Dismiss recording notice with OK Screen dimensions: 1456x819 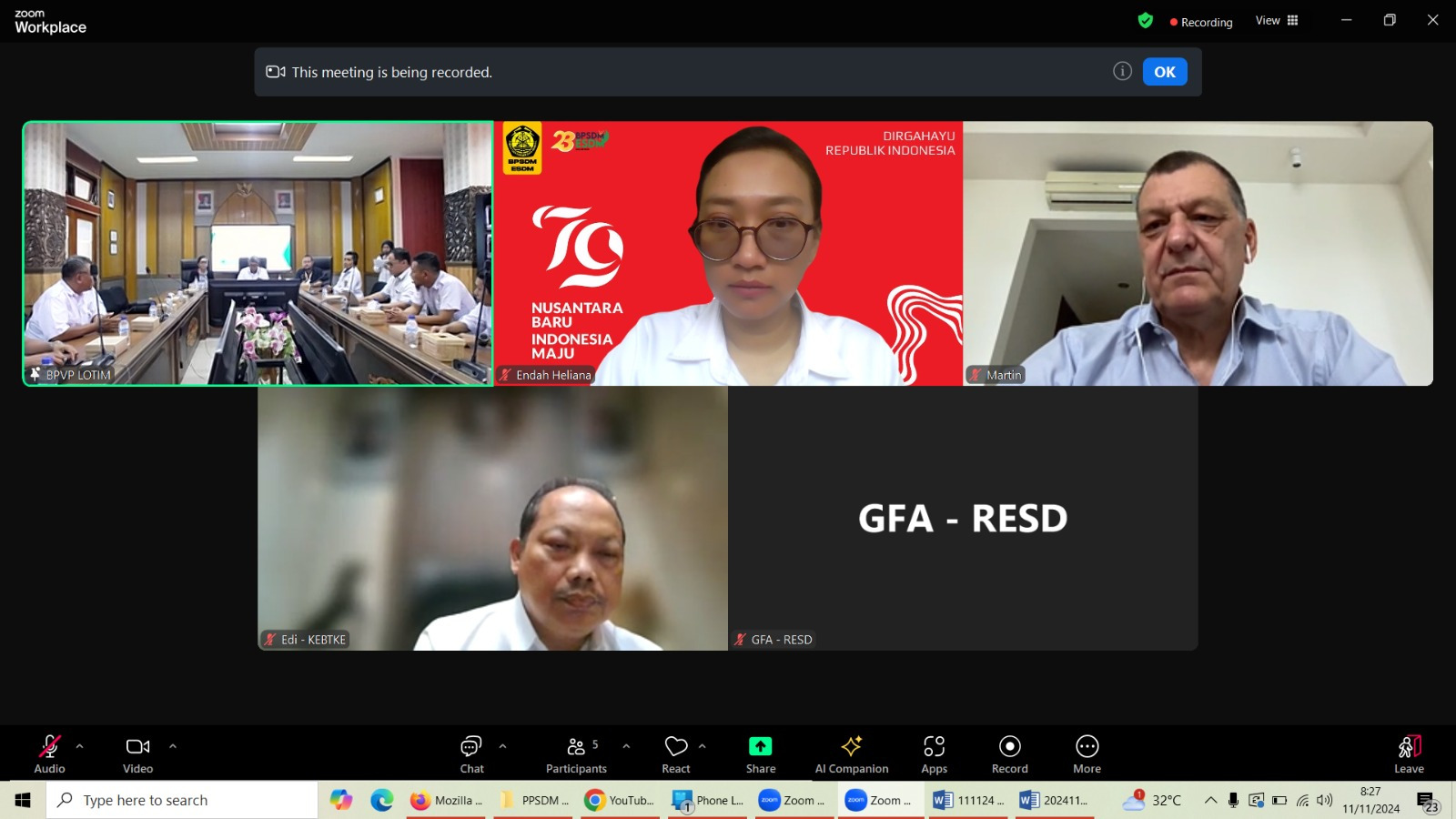coord(1164,72)
